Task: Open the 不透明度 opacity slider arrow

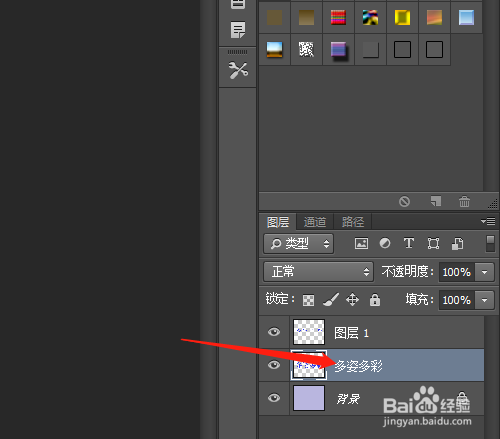Action: 484,272
